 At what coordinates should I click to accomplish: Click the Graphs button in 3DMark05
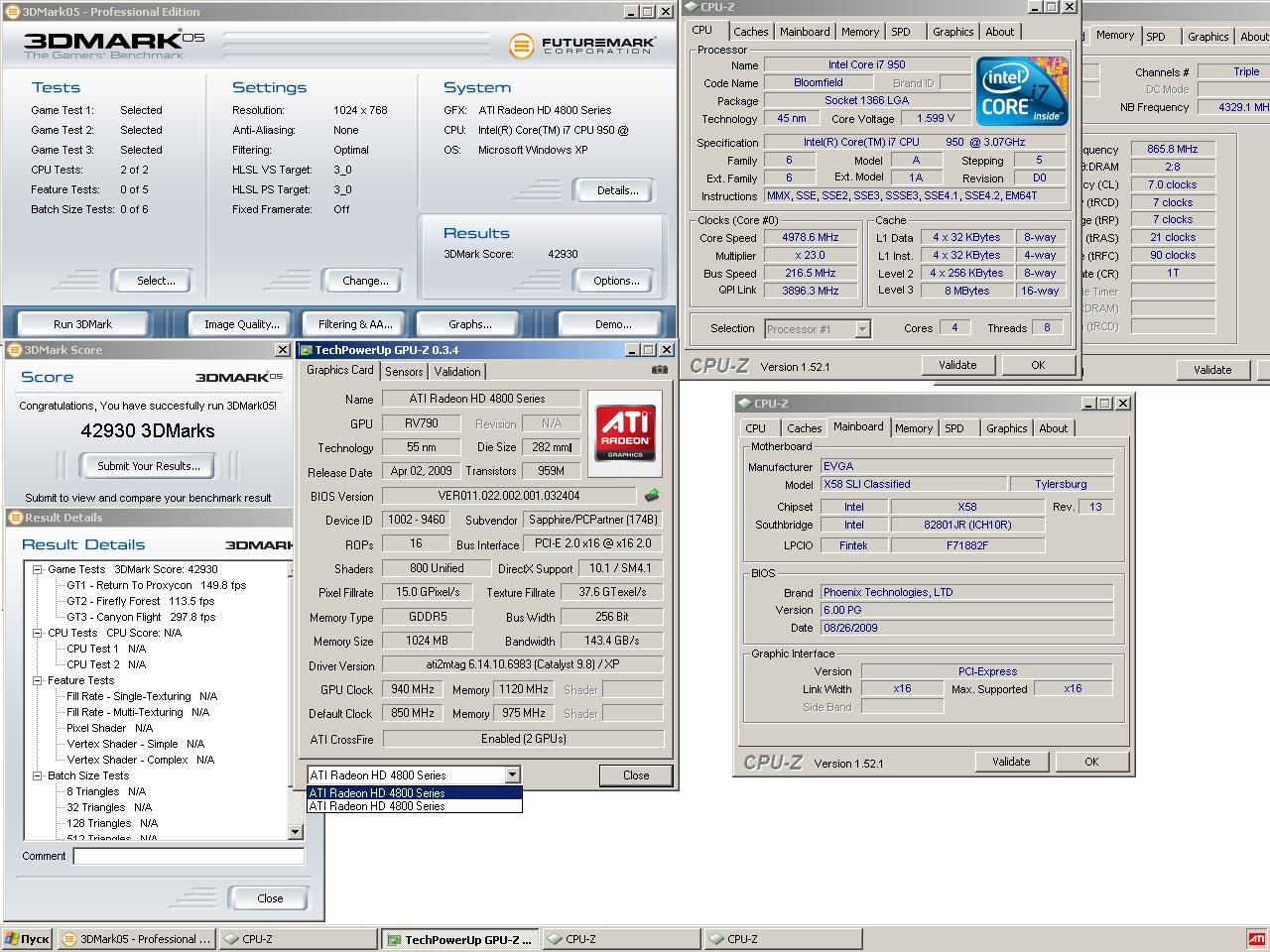[470, 324]
